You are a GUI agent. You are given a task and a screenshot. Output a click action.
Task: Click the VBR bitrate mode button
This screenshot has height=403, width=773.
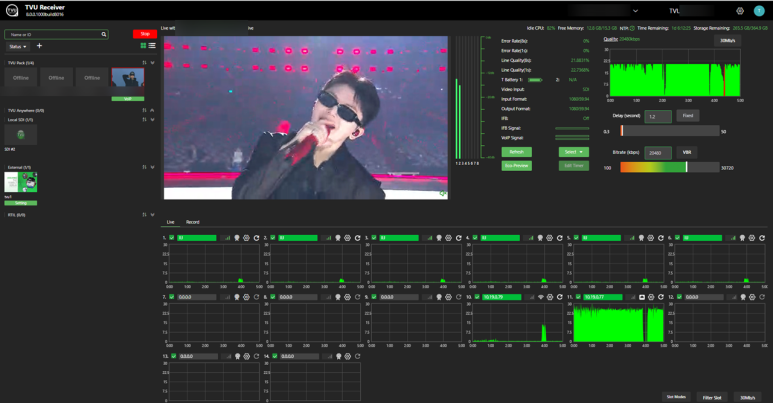(687, 152)
